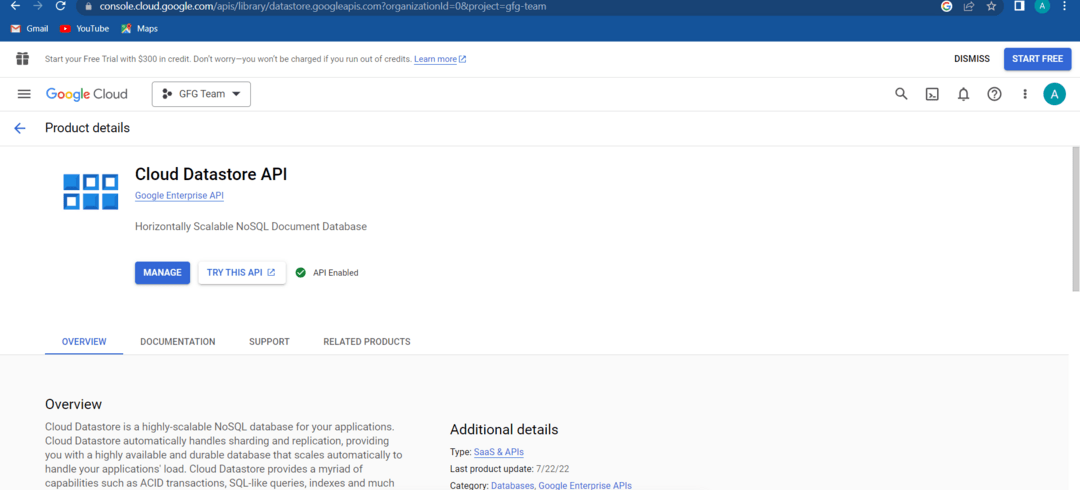Go back with Product details arrow
The height and width of the screenshot is (490, 1080).
coord(20,128)
